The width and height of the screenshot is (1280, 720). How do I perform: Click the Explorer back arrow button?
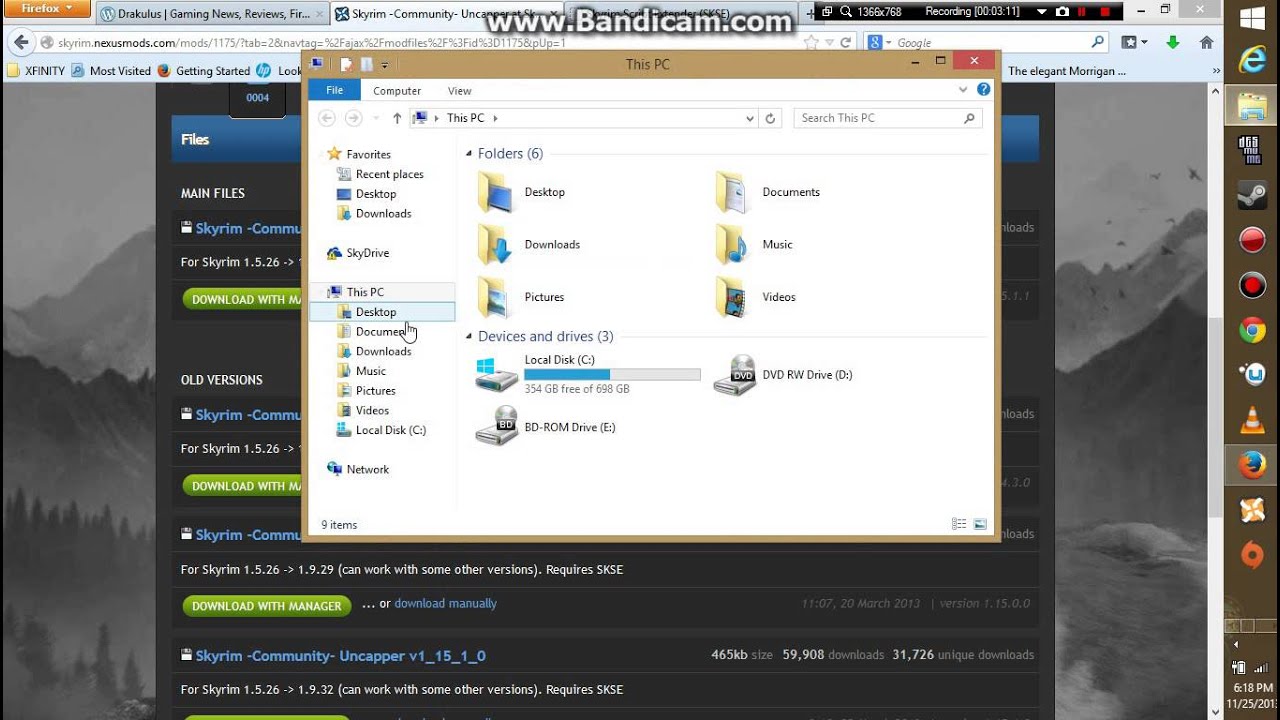tap(327, 118)
